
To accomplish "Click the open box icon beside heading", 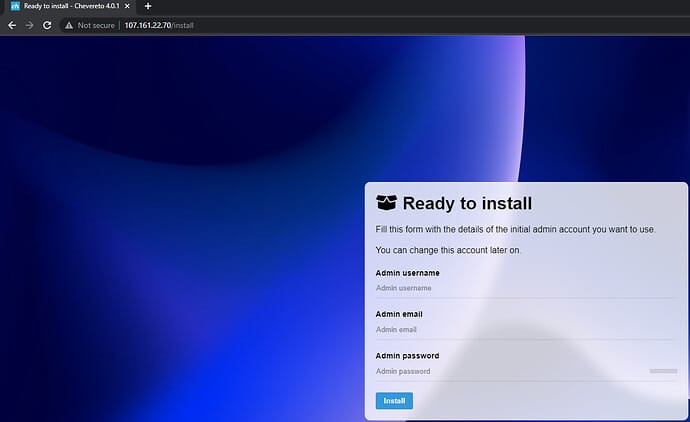I will click(386, 203).
